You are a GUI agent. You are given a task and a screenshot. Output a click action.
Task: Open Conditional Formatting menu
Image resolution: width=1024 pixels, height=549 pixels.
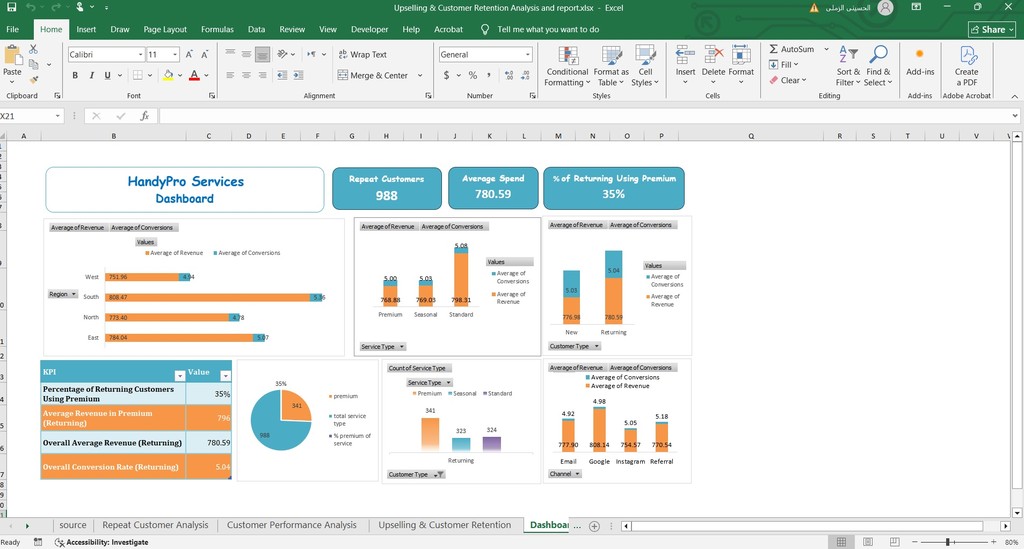pyautogui.click(x=567, y=66)
